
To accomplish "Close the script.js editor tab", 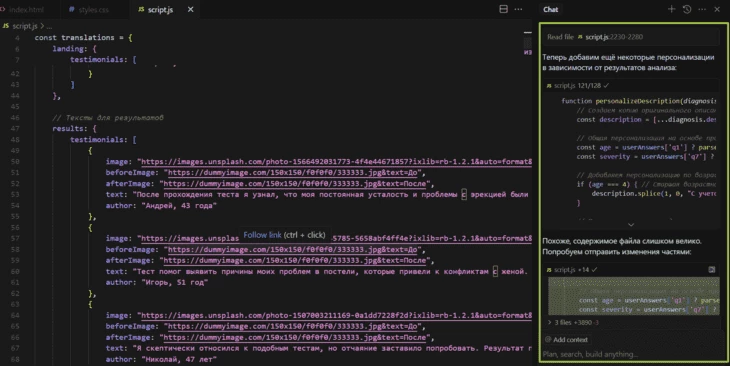I will (x=190, y=9).
